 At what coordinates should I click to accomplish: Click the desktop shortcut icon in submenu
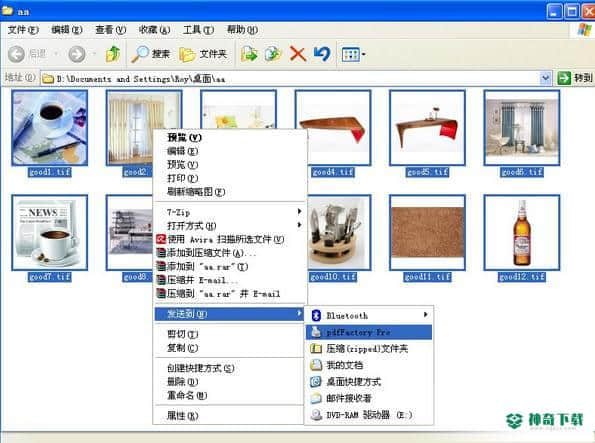tap(316, 382)
